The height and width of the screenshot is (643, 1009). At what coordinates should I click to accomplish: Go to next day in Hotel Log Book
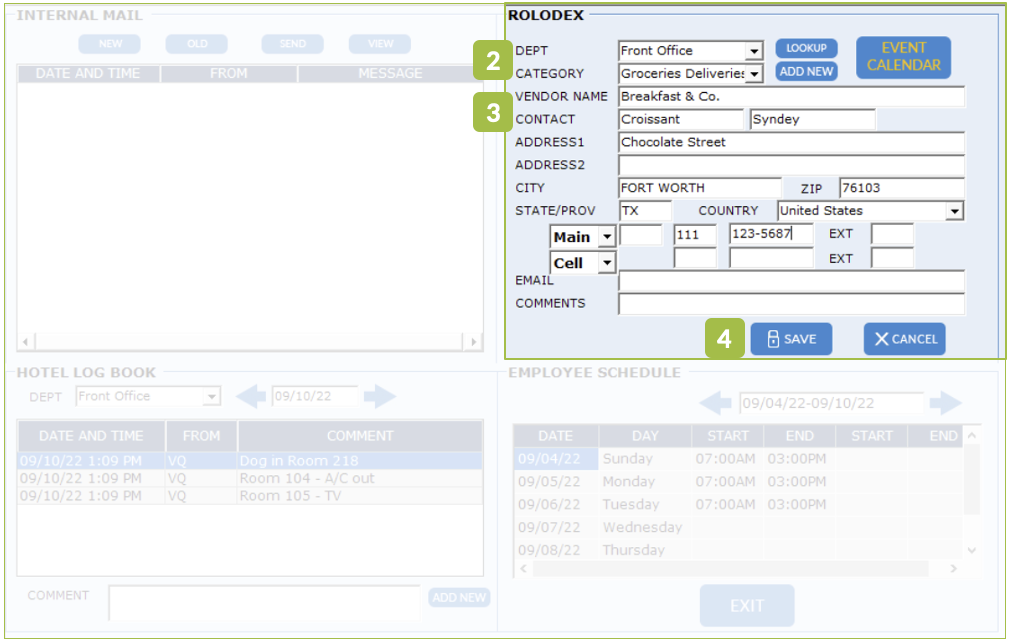click(x=379, y=397)
